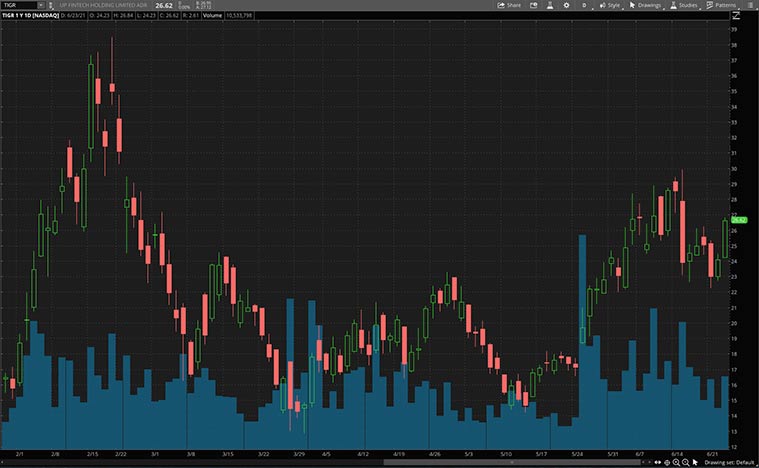Open the Studies menu
759x468 pixels.
[x=684, y=5]
